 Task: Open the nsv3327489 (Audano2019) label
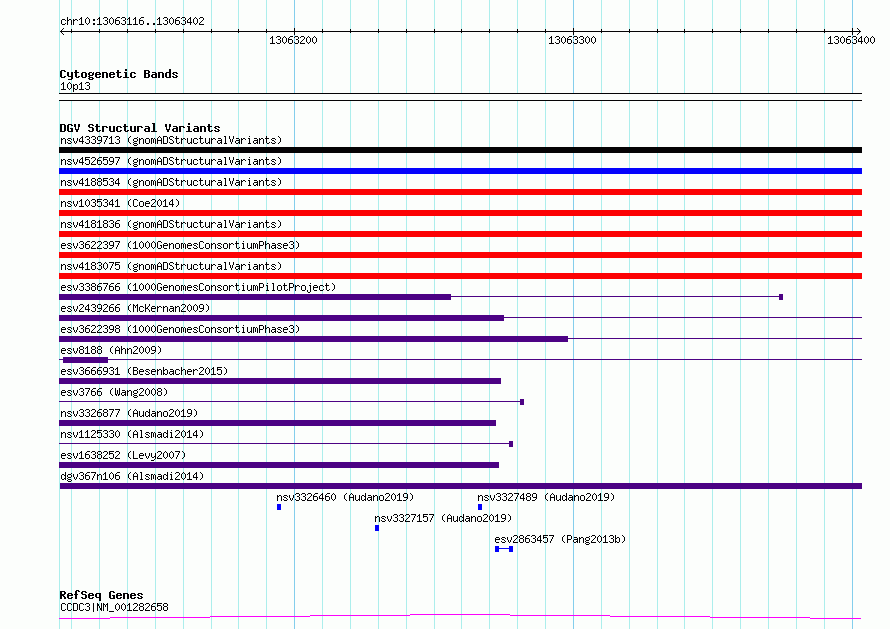[546, 497]
